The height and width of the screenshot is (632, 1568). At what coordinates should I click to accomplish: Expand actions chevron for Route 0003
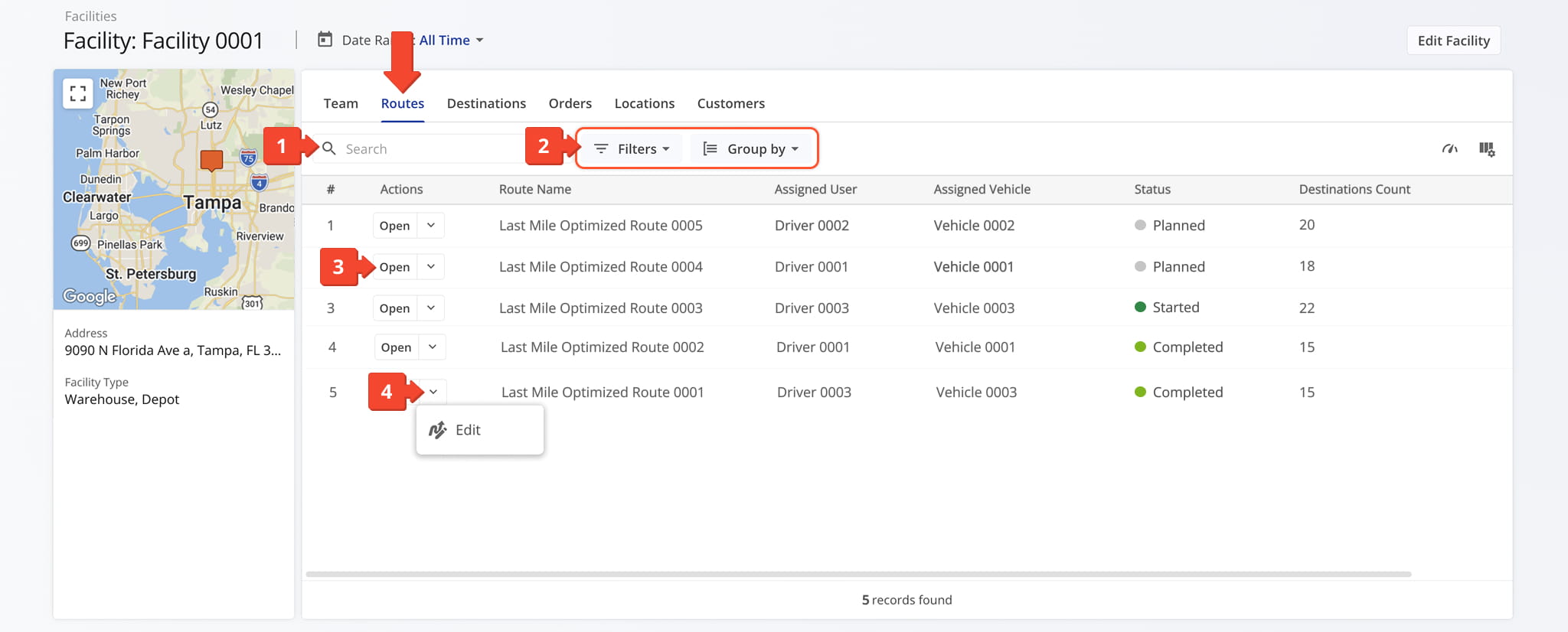point(431,308)
